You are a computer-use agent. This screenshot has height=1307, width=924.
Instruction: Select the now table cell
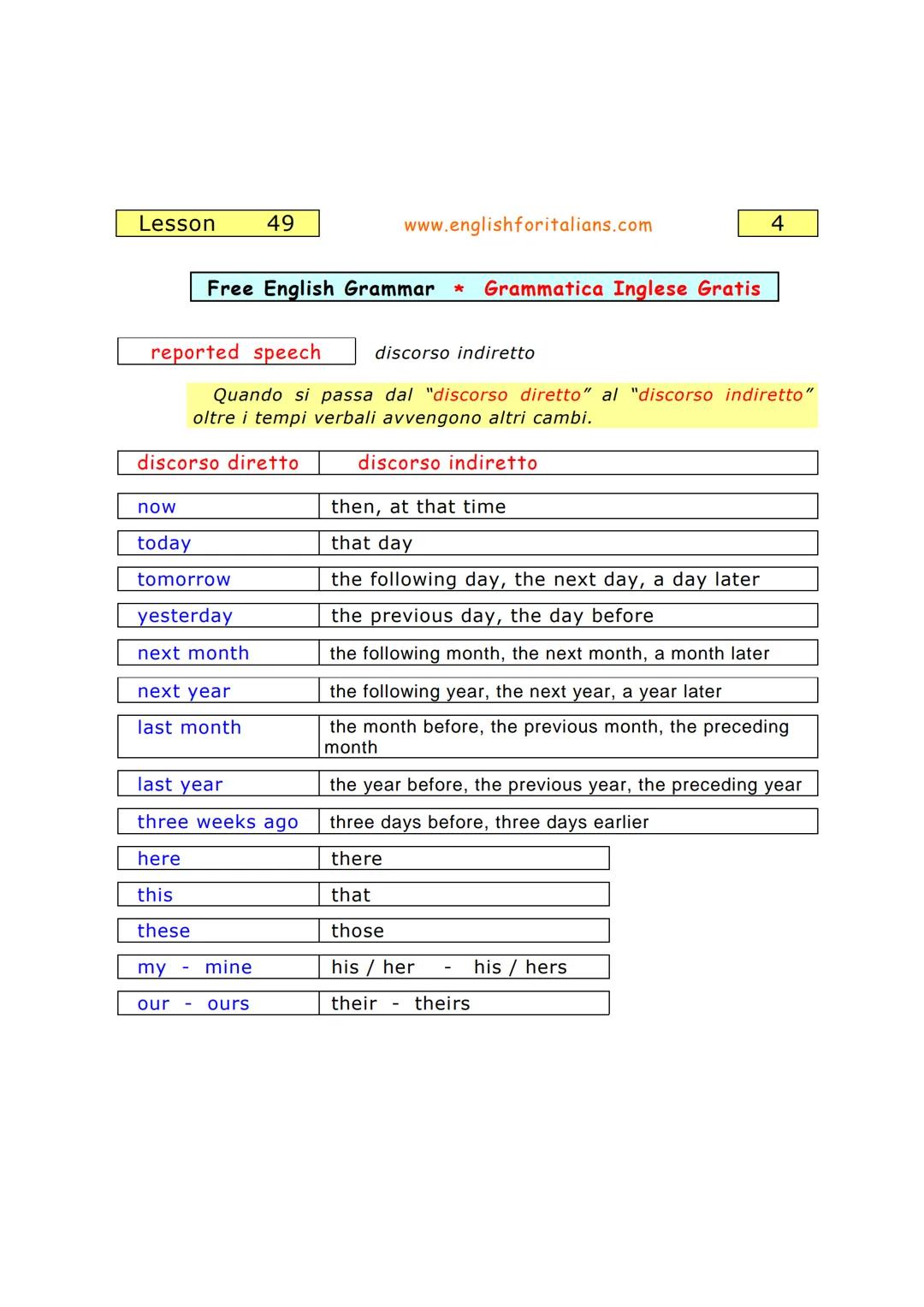(156, 506)
